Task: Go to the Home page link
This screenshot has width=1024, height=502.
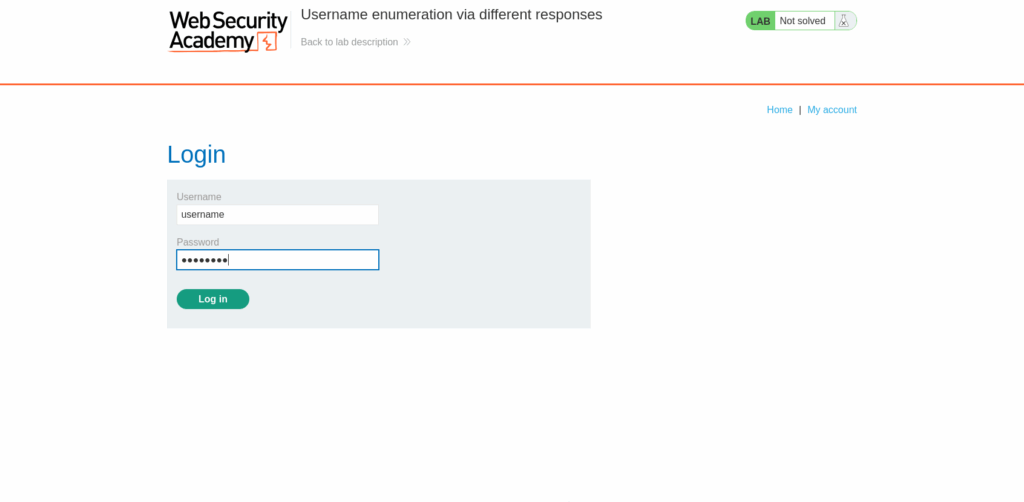Action: 780,110
